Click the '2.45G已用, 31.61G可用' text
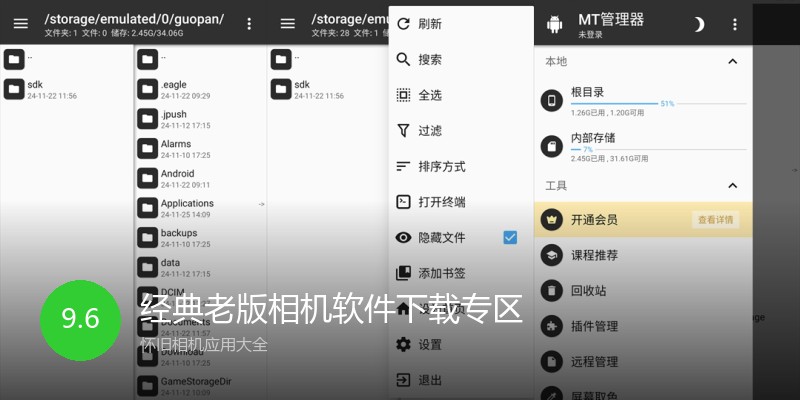The height and width of the screenshot is (400, 800). pos(609,159)
